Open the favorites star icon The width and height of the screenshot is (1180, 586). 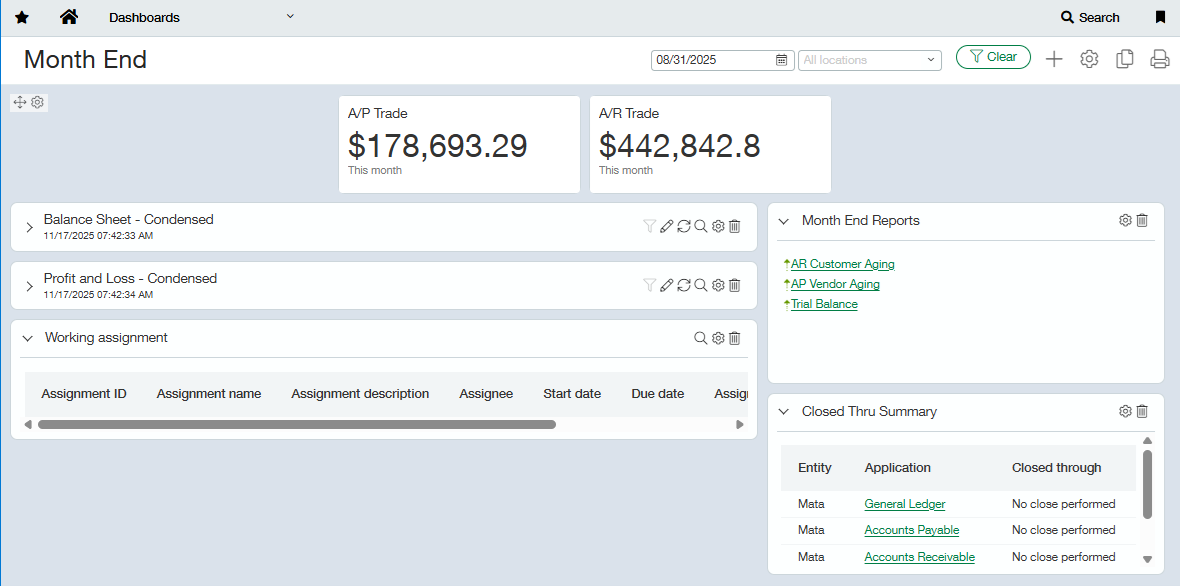pos(22,17)
